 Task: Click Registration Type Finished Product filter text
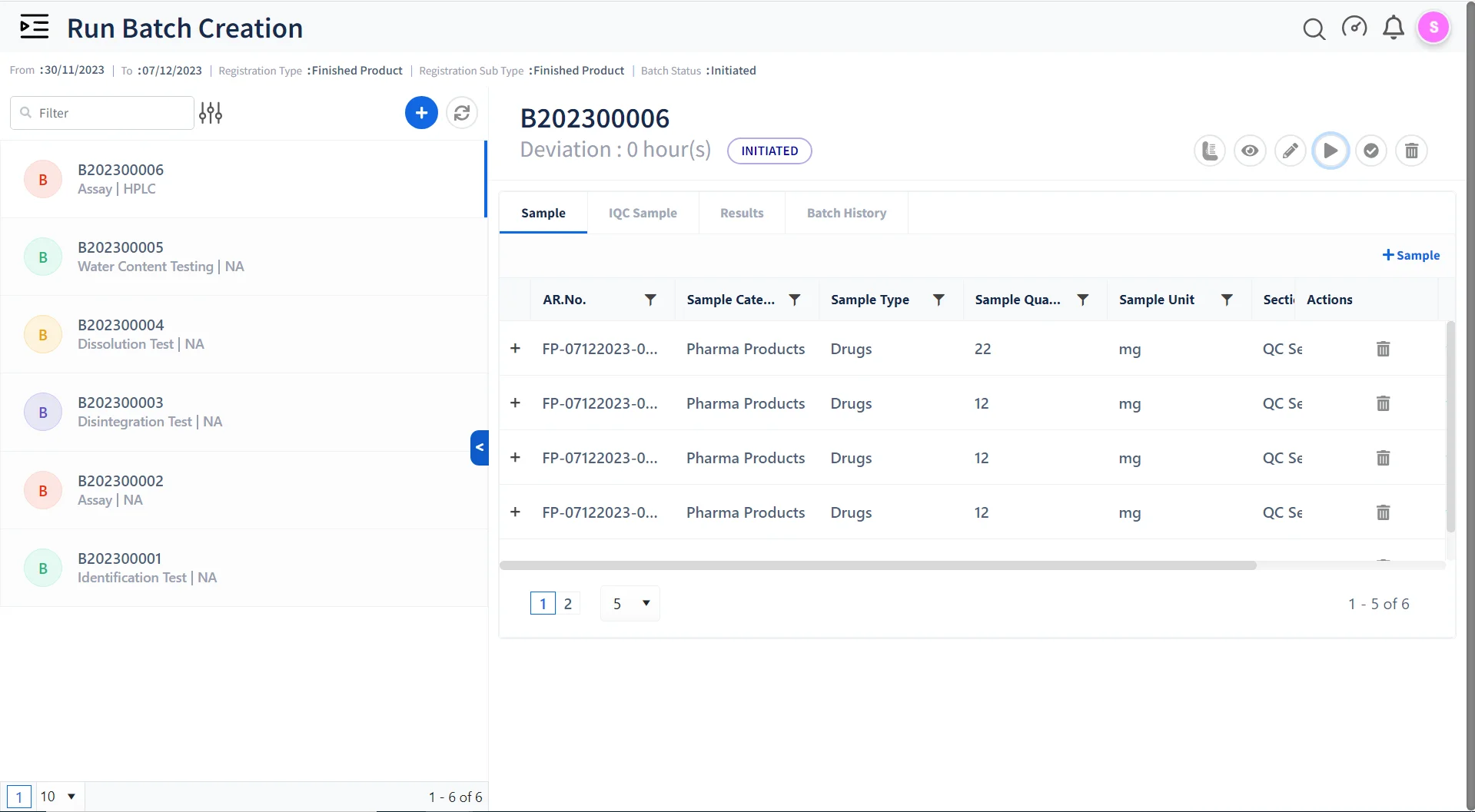311,71
